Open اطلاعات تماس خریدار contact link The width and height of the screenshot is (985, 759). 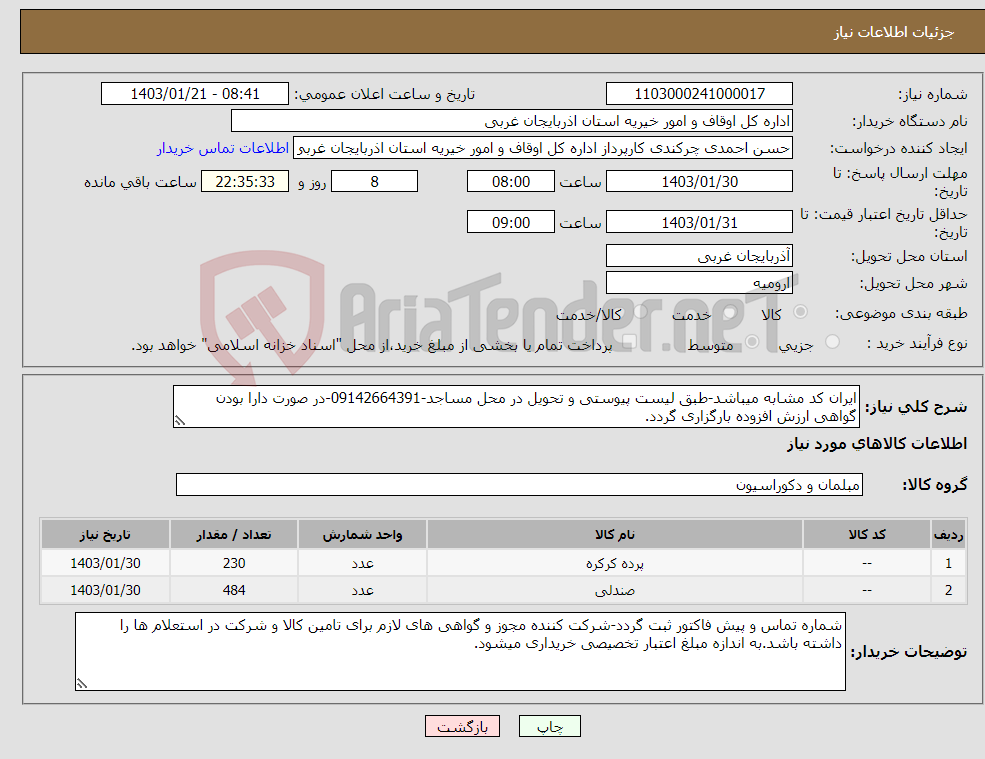[x=223, y=148]
